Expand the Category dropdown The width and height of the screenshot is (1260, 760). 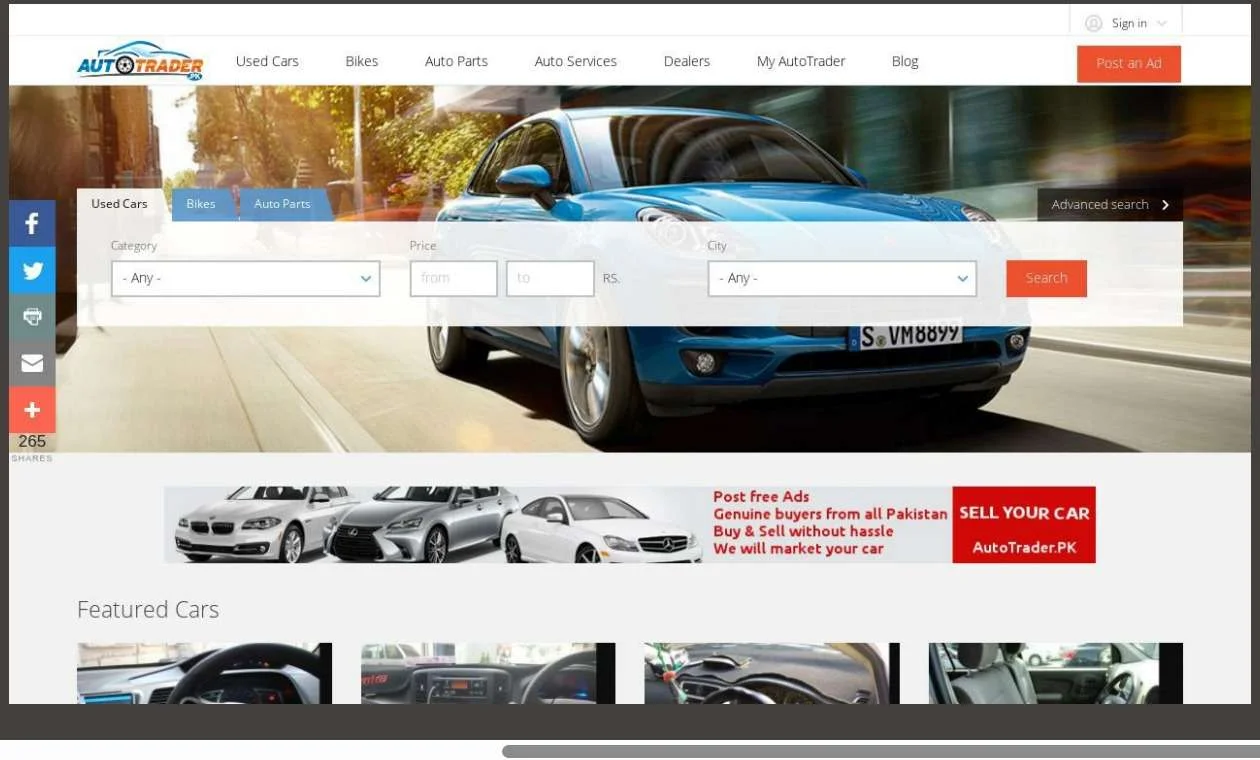[245, 279]
